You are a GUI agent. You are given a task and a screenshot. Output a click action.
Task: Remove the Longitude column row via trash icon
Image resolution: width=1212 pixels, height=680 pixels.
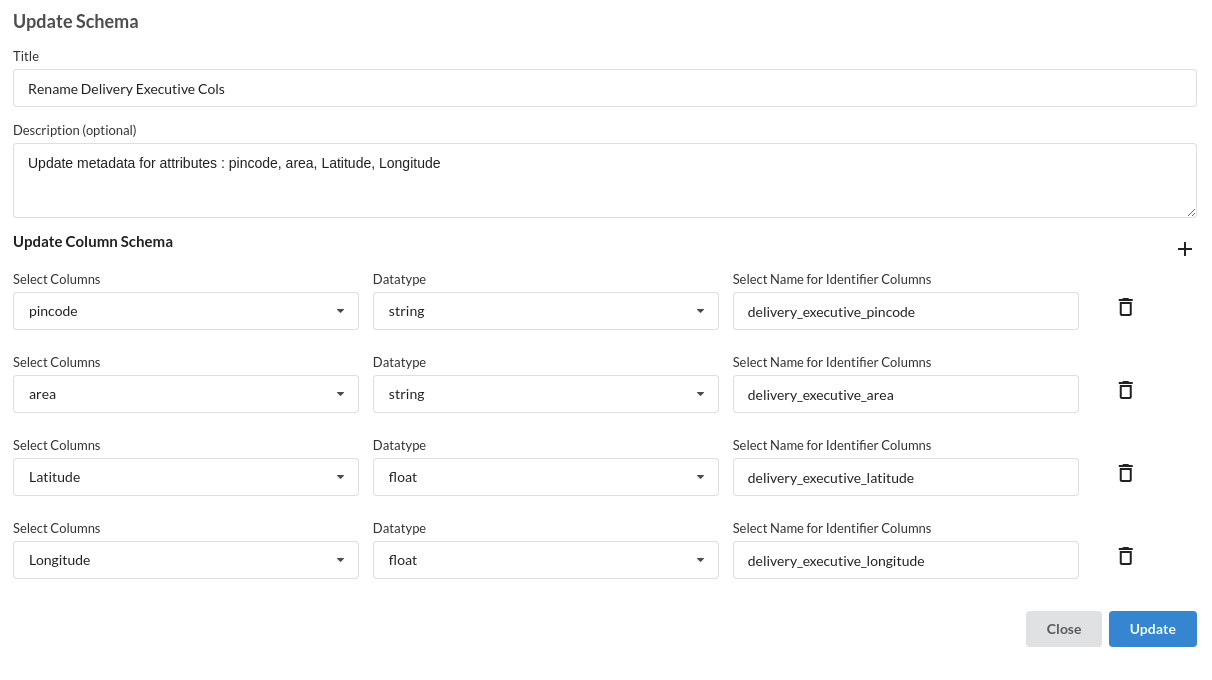click(1125, 556)
